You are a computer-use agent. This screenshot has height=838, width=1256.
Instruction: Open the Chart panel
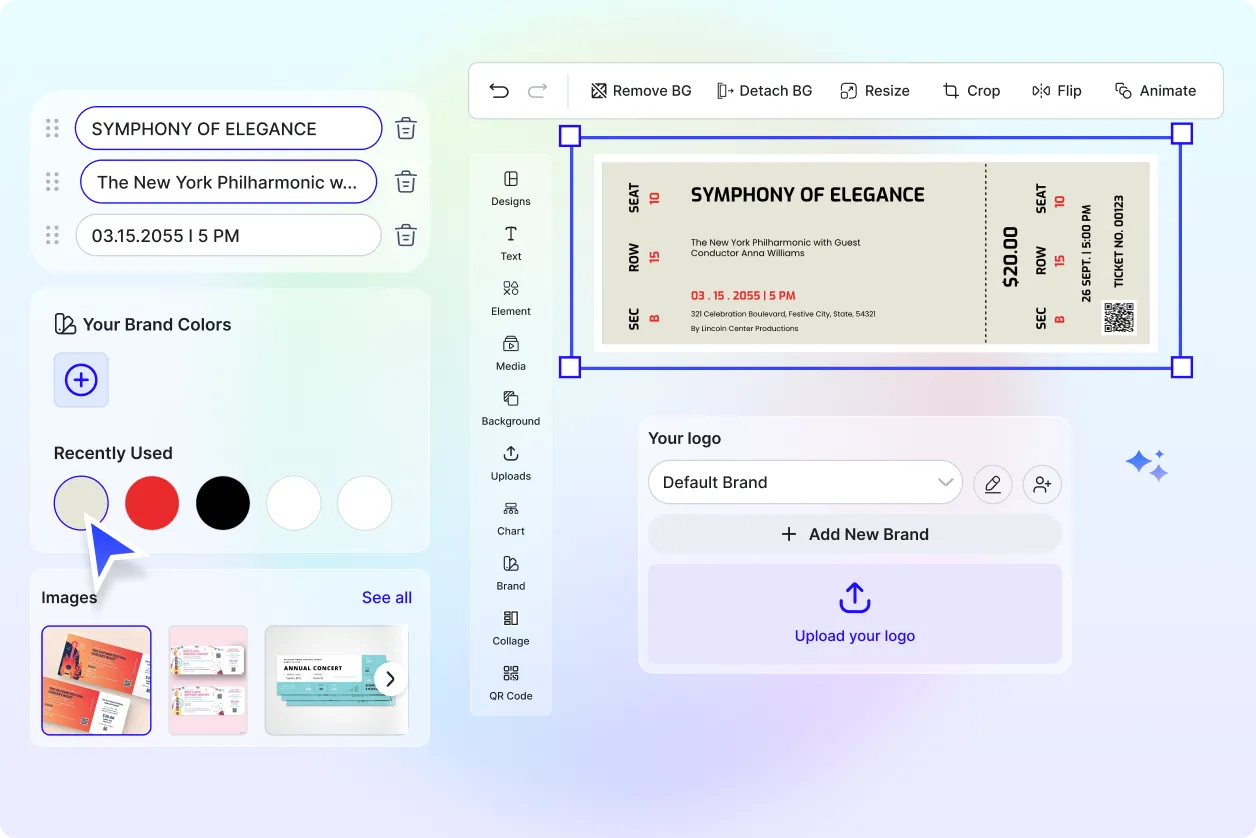pyautogui.click(x=510, y=519)
